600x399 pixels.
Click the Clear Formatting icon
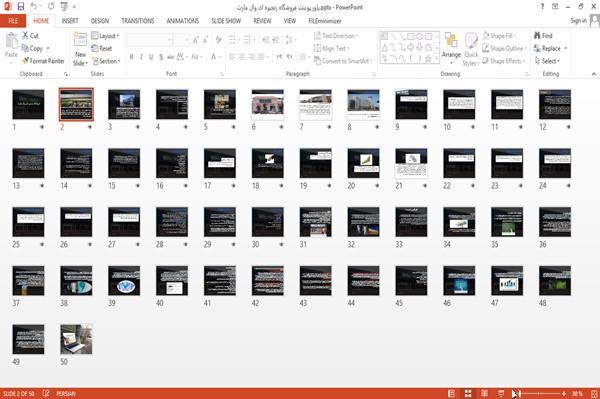pyautogui.click(x=218, y=39)
